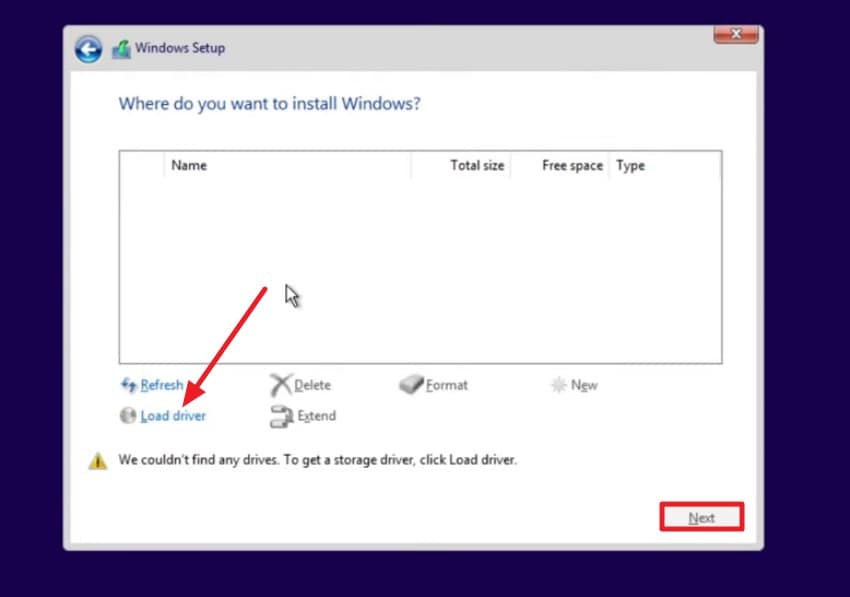Select the New partition icon
850x597 pixels.
click(558, 384)
